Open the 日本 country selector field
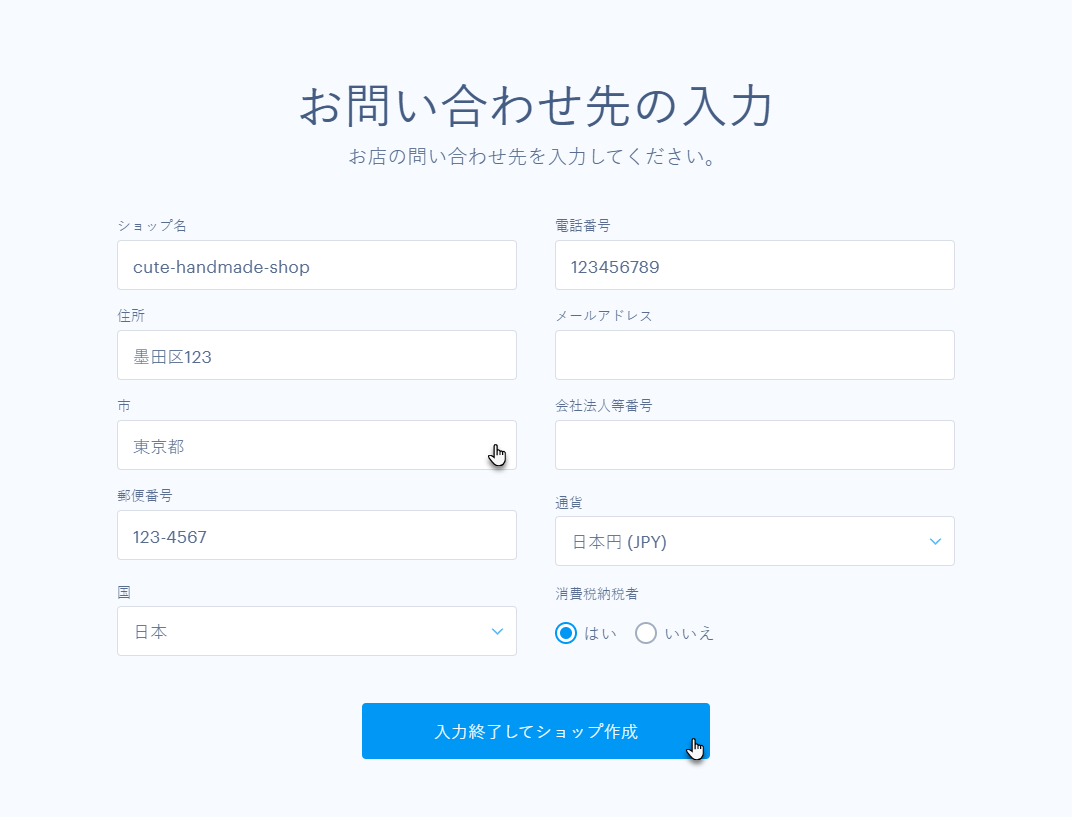Screen dimensions: 1072x817 317,631
